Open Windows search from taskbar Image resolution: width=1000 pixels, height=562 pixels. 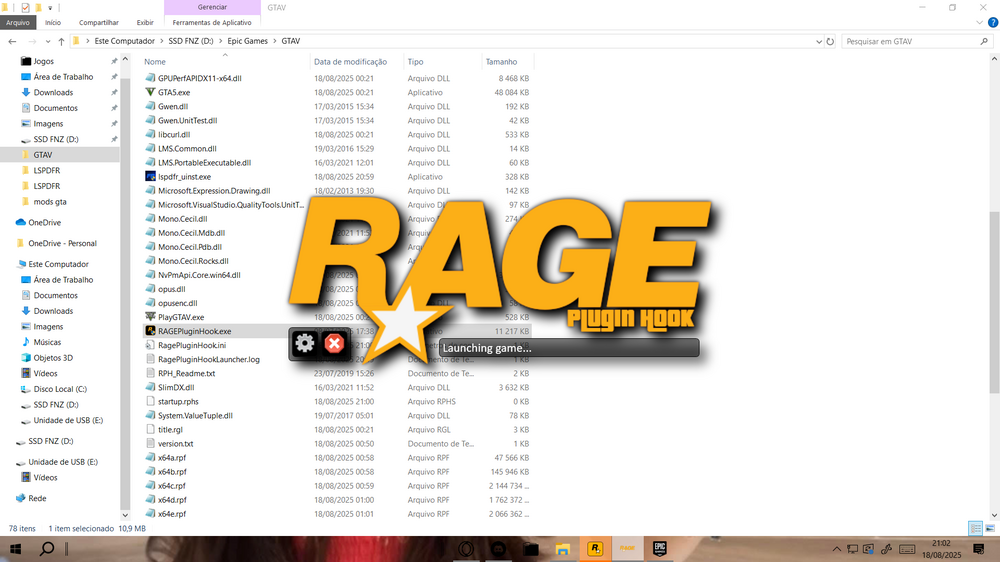click(x=47, y=549)
